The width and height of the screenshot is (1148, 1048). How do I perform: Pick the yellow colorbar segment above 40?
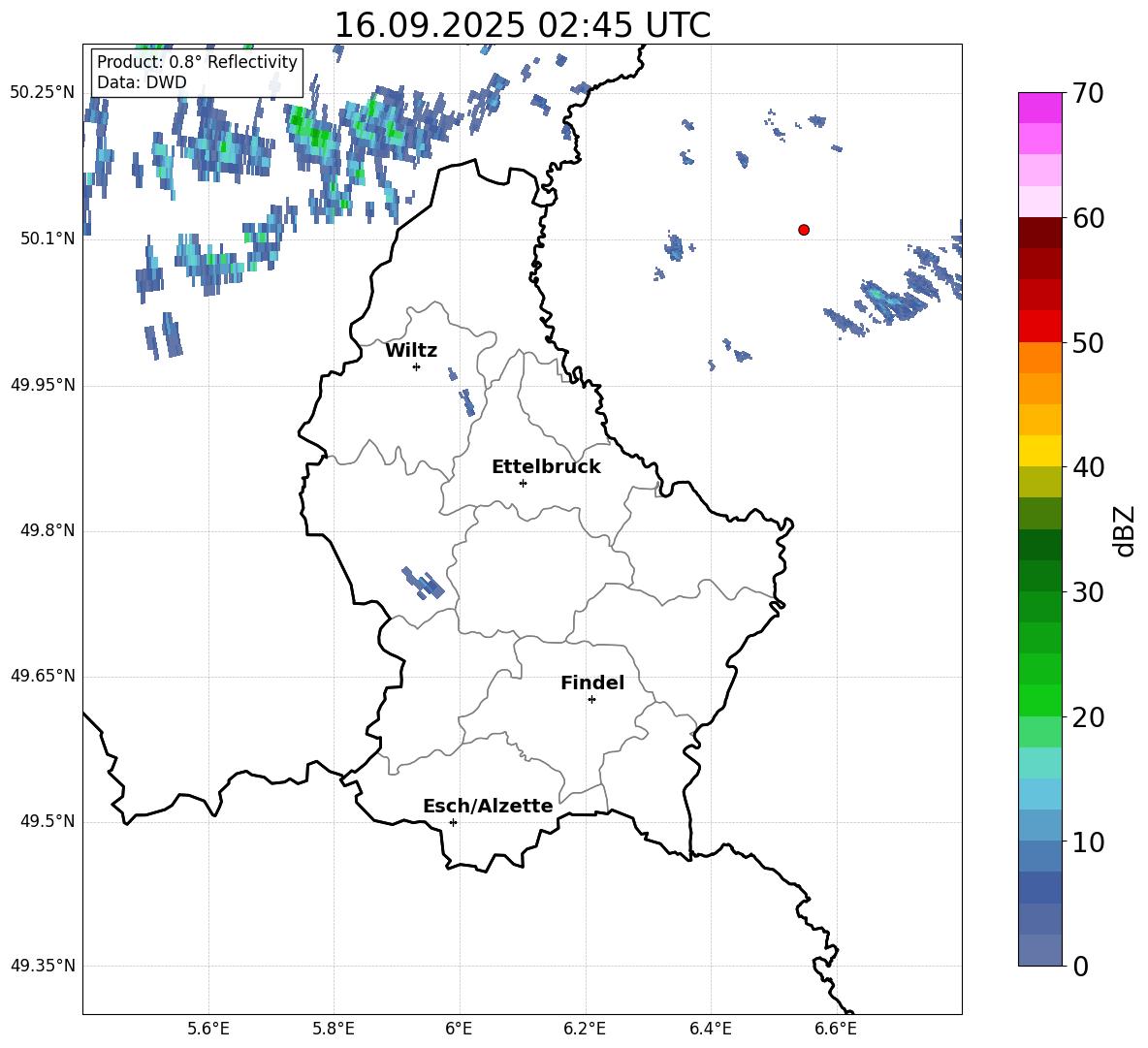point(1040,451)
